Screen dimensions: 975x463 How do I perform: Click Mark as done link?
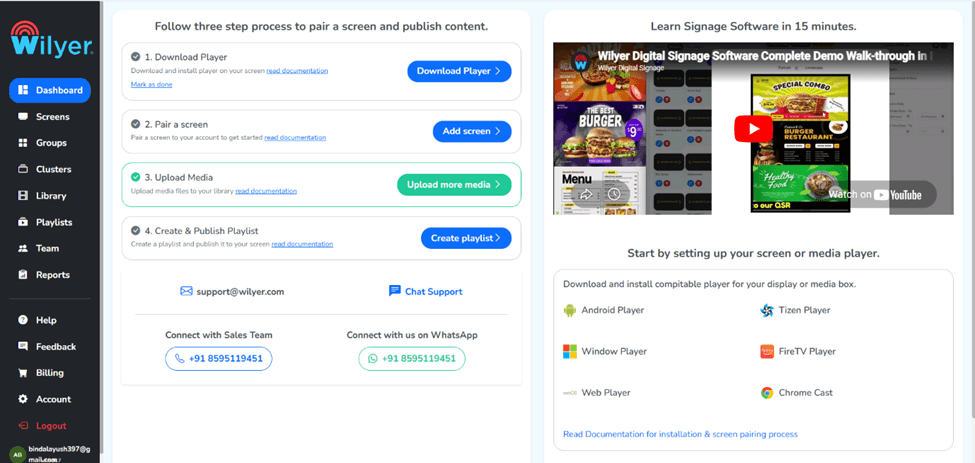pos(152,85)
